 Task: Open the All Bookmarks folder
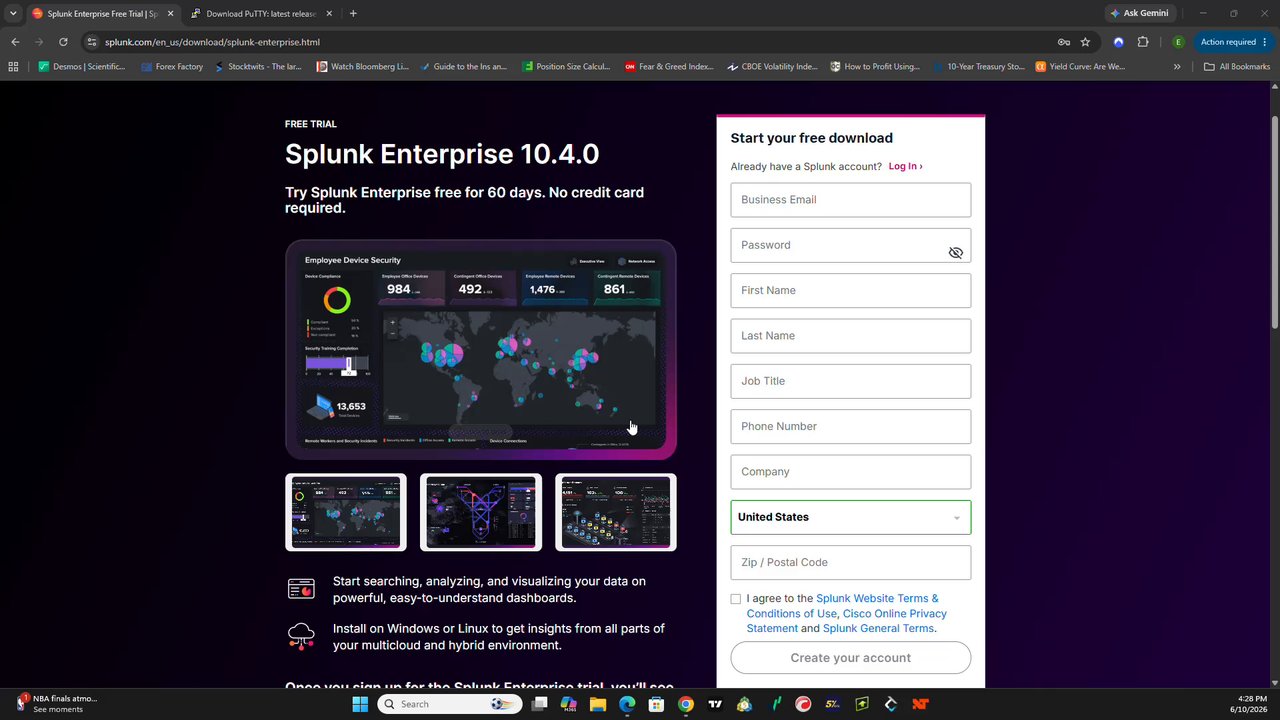[1237, 67]
